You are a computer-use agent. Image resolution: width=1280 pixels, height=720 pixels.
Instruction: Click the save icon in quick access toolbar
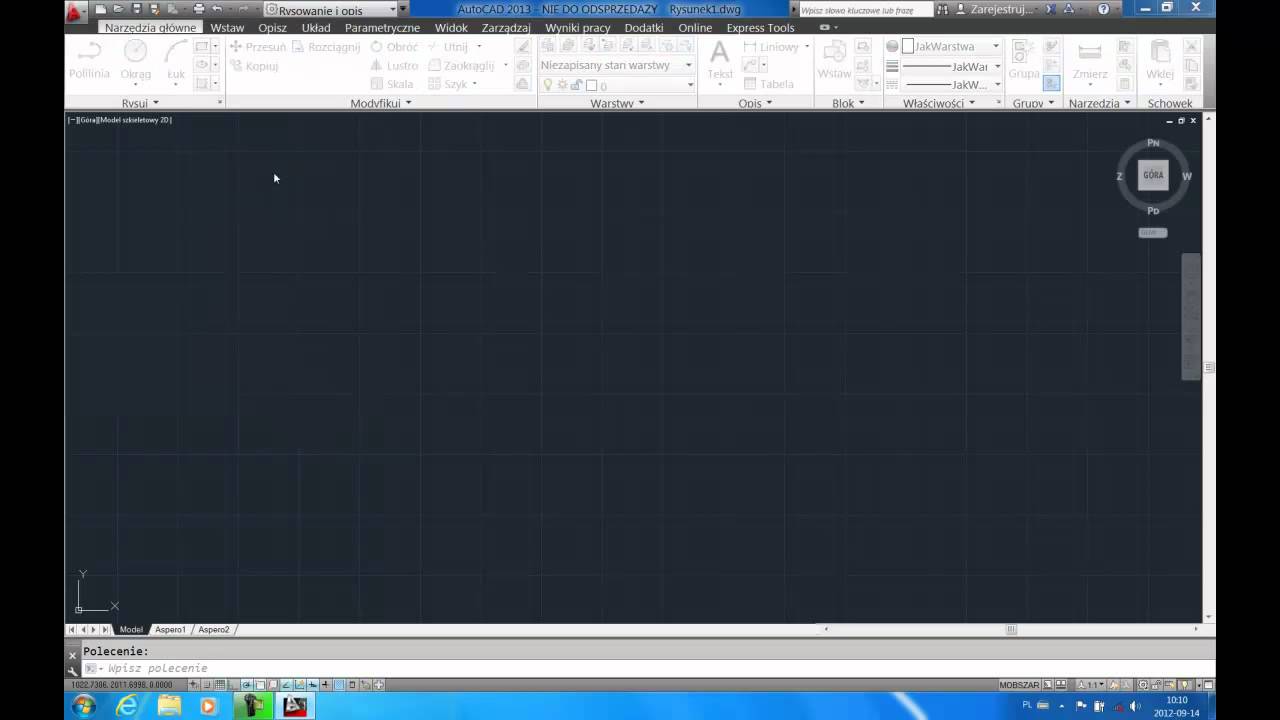coord(137,9)
